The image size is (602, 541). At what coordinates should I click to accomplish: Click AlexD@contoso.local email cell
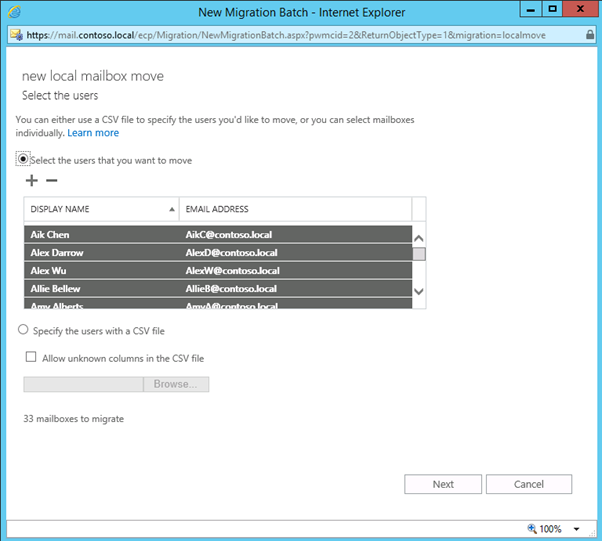(232, 253)
